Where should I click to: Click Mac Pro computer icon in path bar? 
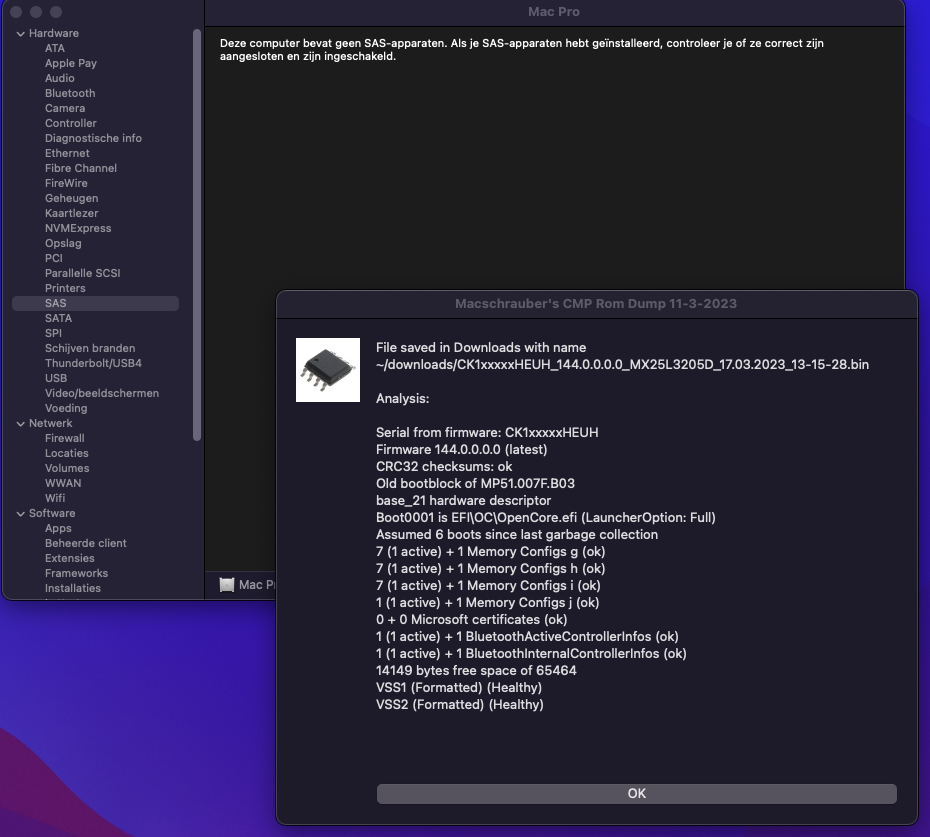227,585
